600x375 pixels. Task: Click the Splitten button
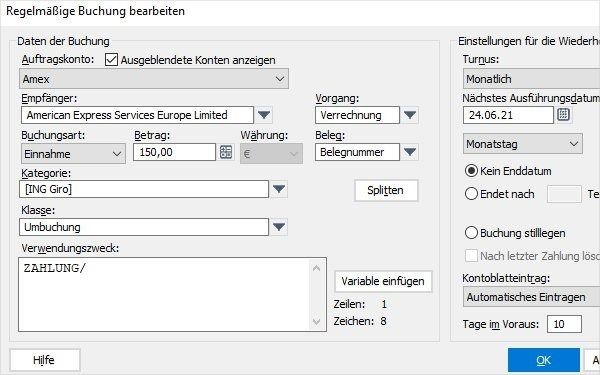[386, 190]
